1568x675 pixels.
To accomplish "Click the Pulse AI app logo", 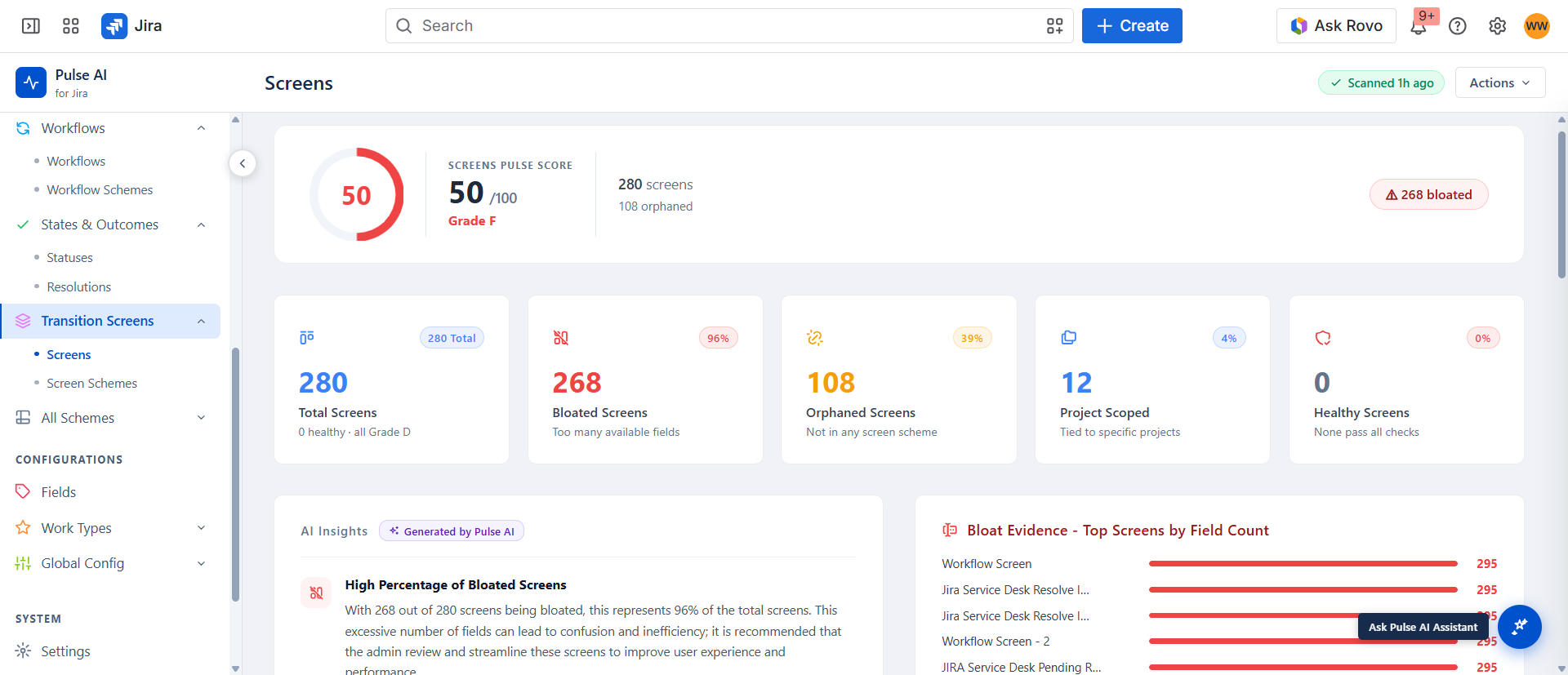I will point(31,82).
